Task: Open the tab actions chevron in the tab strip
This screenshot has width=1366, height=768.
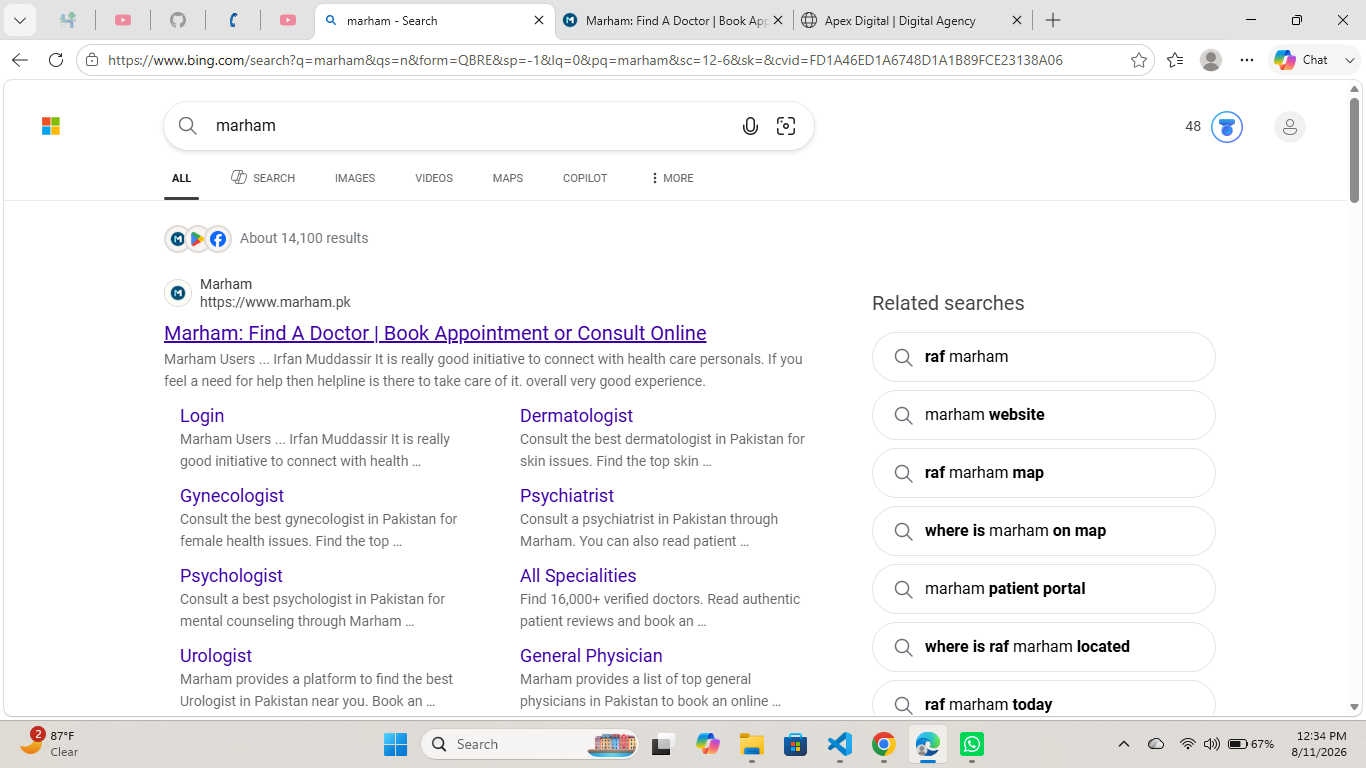Action: (20, 20)
